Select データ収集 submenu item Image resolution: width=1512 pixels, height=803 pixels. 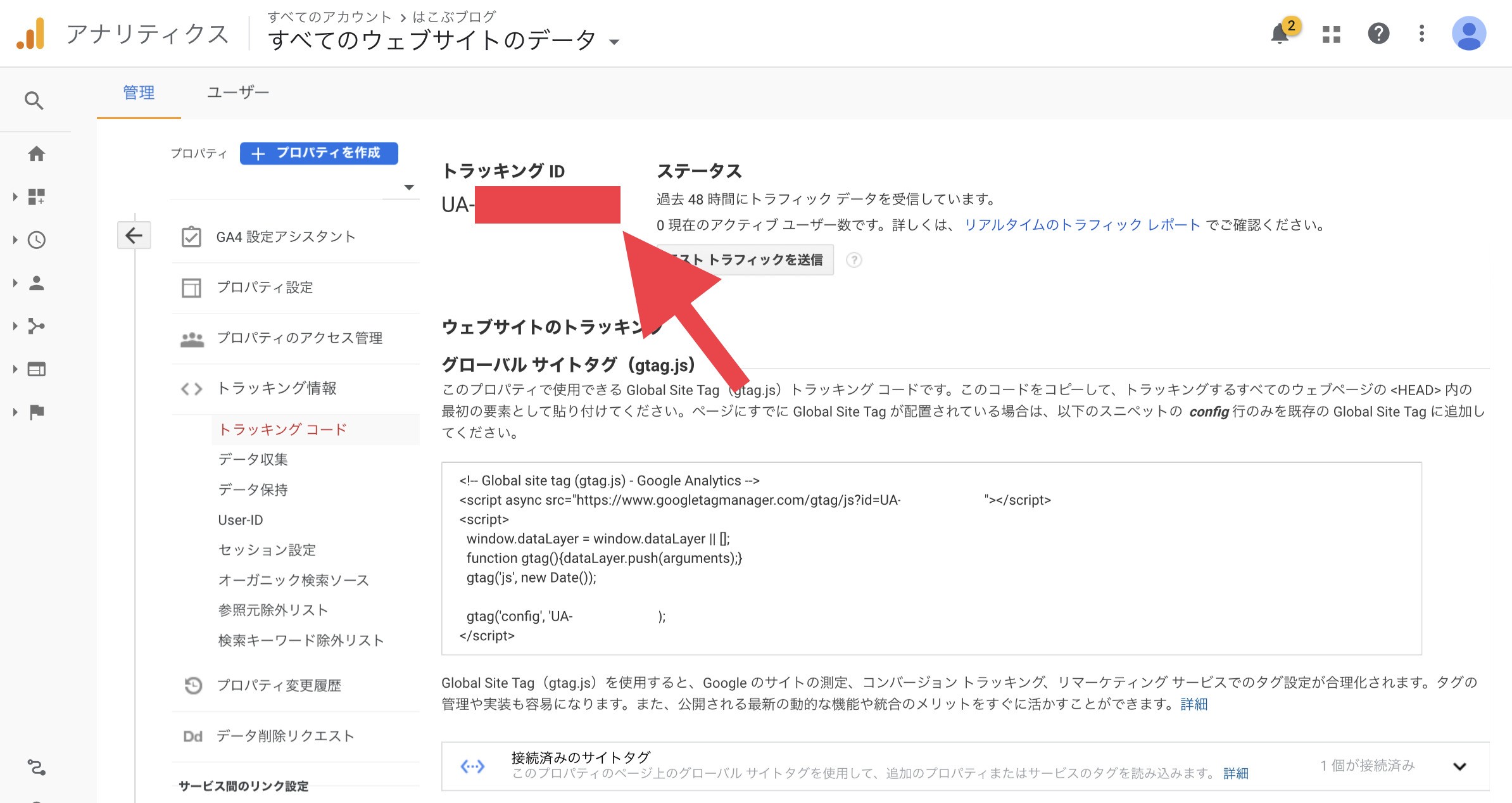tap(253, 459)
